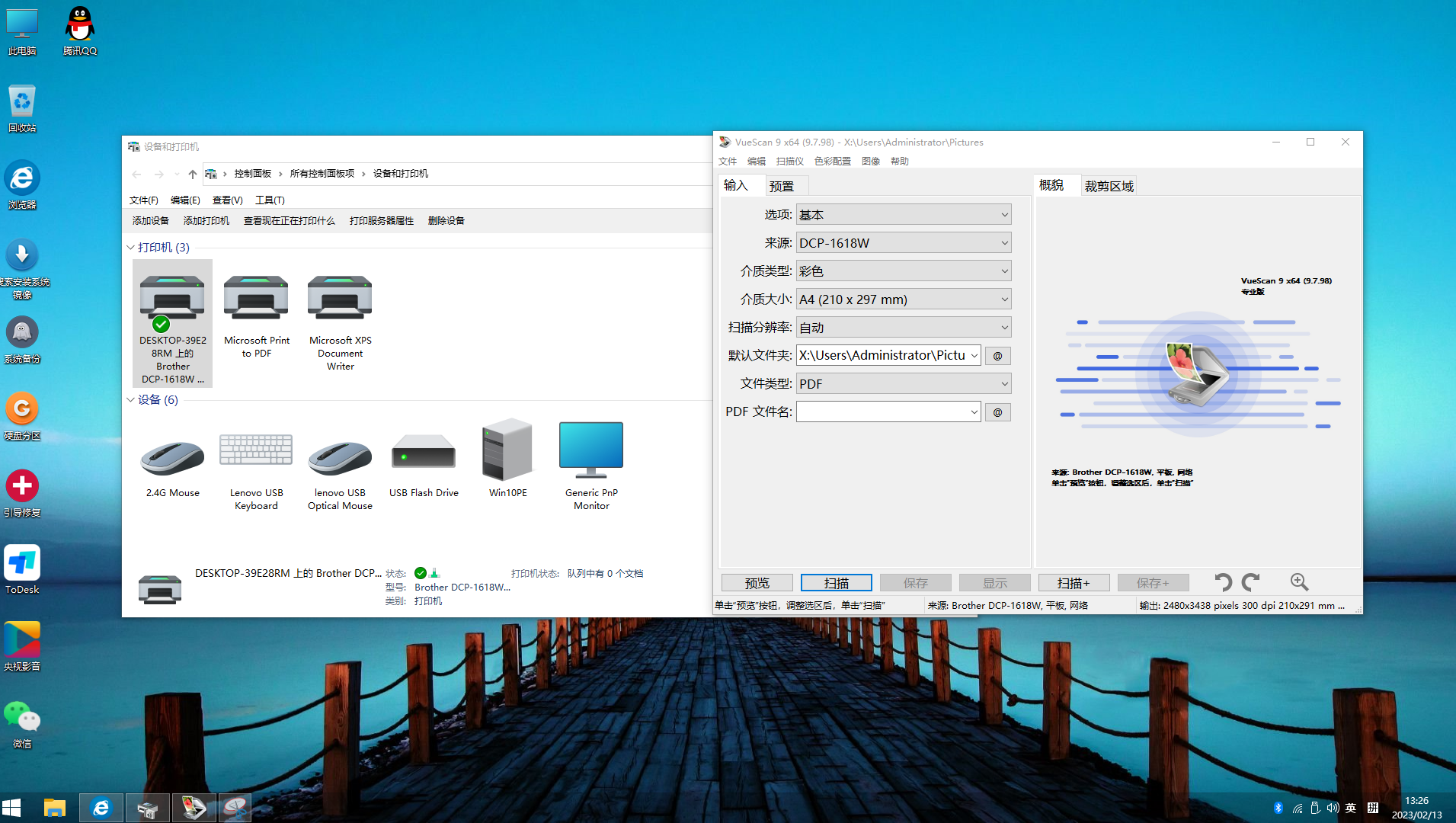Click 控制面板 in the address breadcrumb
Screen dimensions: 1456x823
click(253, 174)
